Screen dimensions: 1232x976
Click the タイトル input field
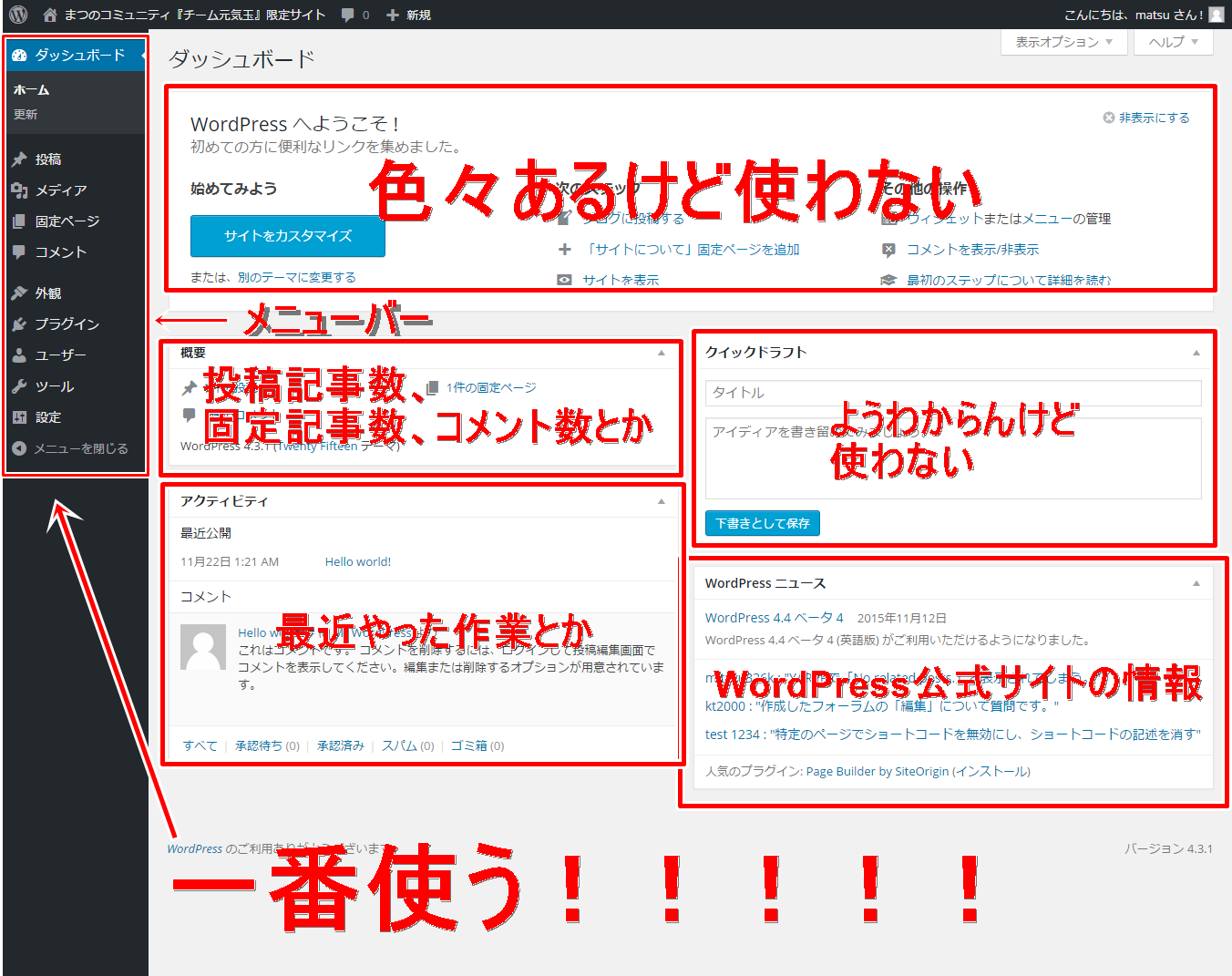953,393
